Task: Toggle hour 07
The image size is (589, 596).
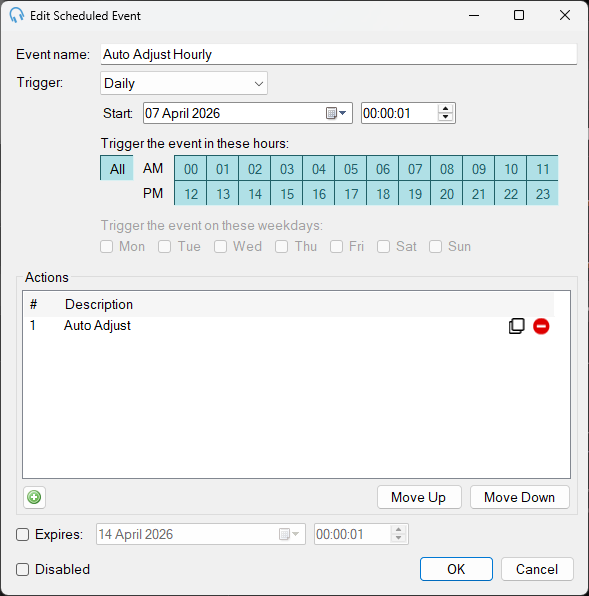Action: [x=415, y=168]
